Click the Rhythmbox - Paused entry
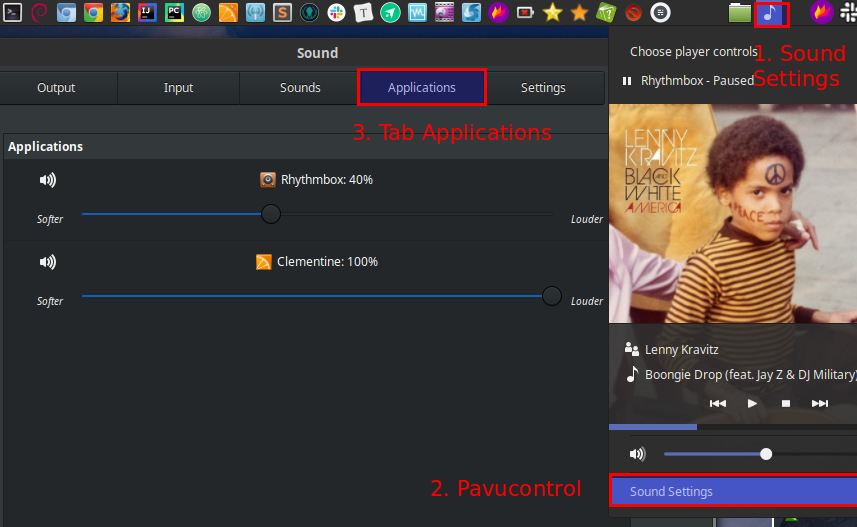This screenshot has height=527, width=857. coord(697,80)
